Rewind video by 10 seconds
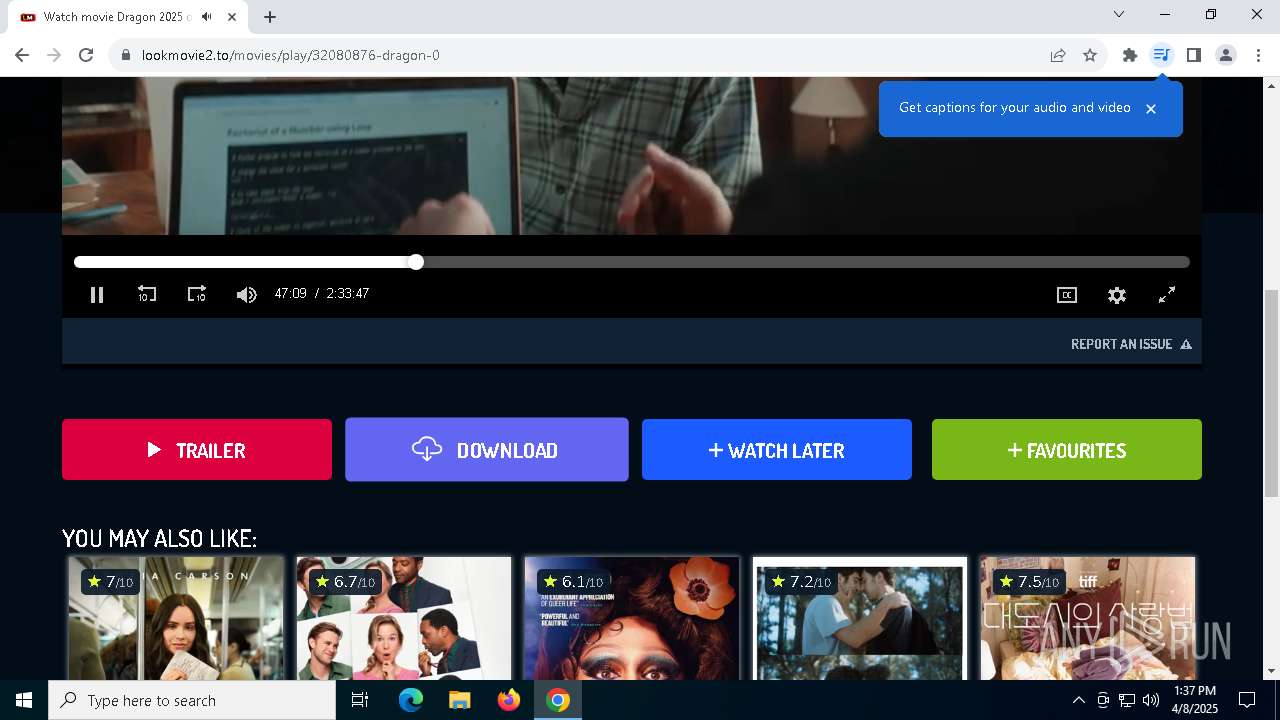The width and height of the screenshot is (1280, 720). [x=147, y=294]
